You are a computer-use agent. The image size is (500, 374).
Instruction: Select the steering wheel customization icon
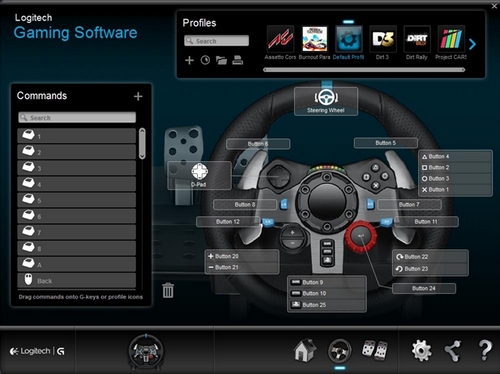click(340, 351)
